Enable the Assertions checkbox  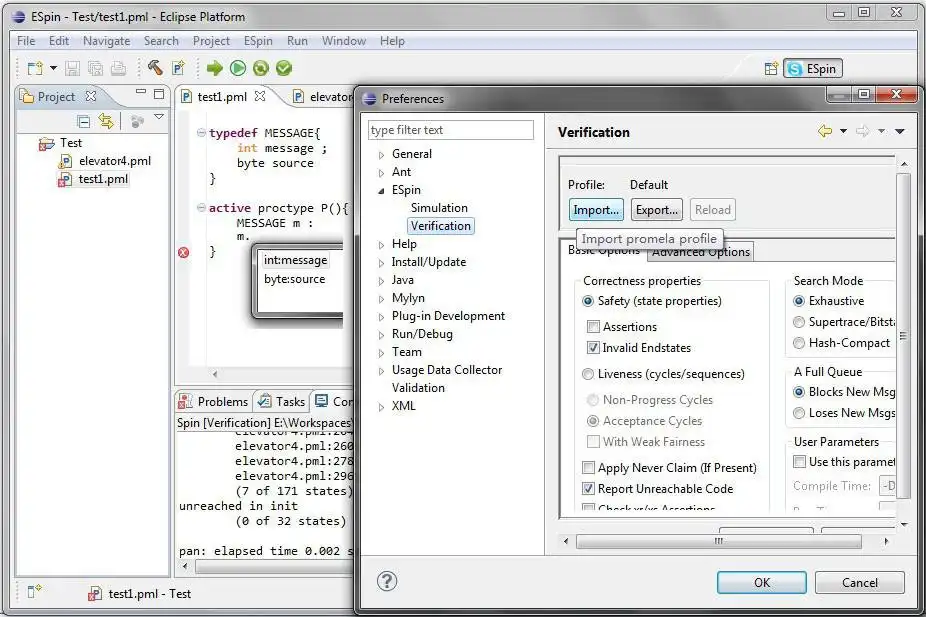(593, 327)
